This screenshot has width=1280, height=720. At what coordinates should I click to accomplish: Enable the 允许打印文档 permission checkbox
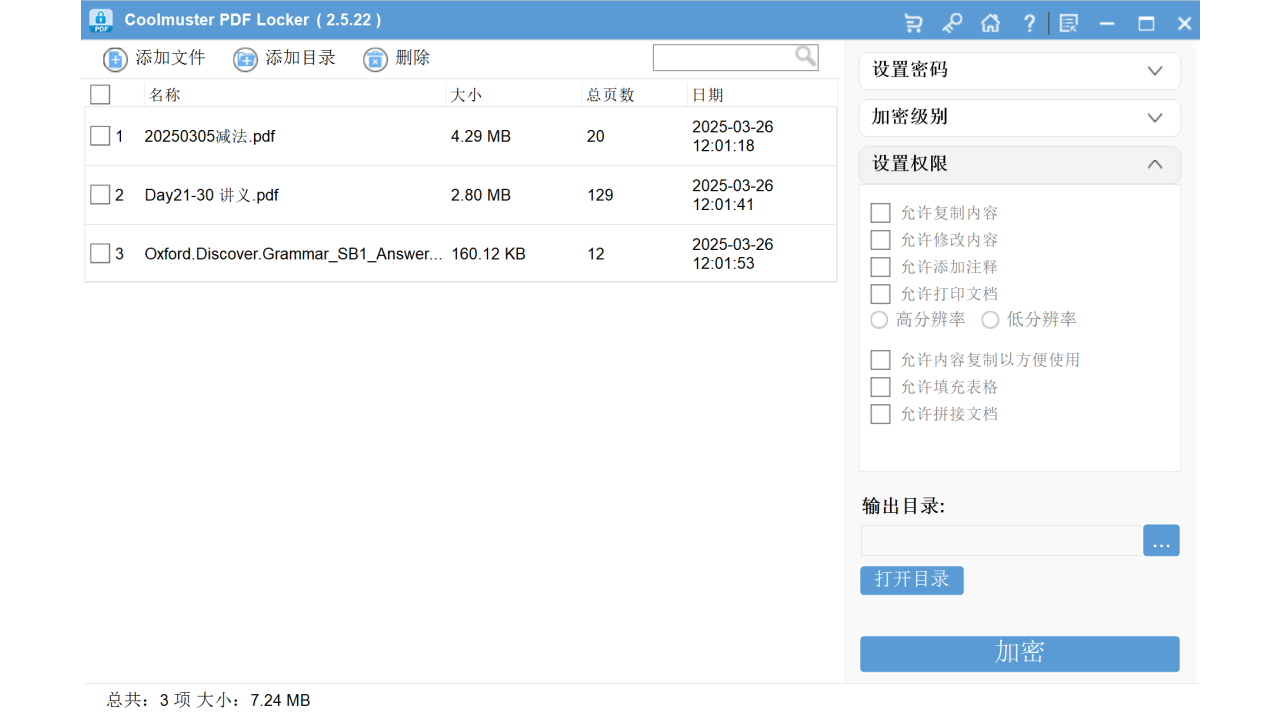tap(880, 293)
